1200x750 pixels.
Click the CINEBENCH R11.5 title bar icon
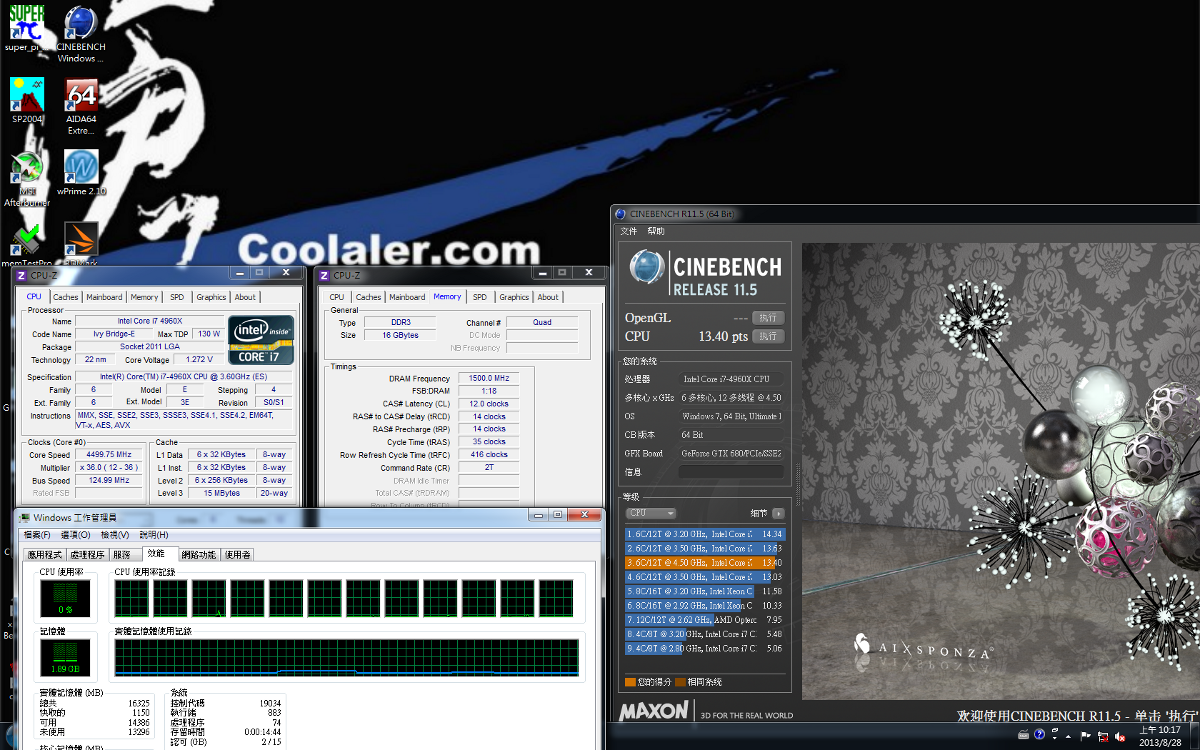tap(620, 214)
